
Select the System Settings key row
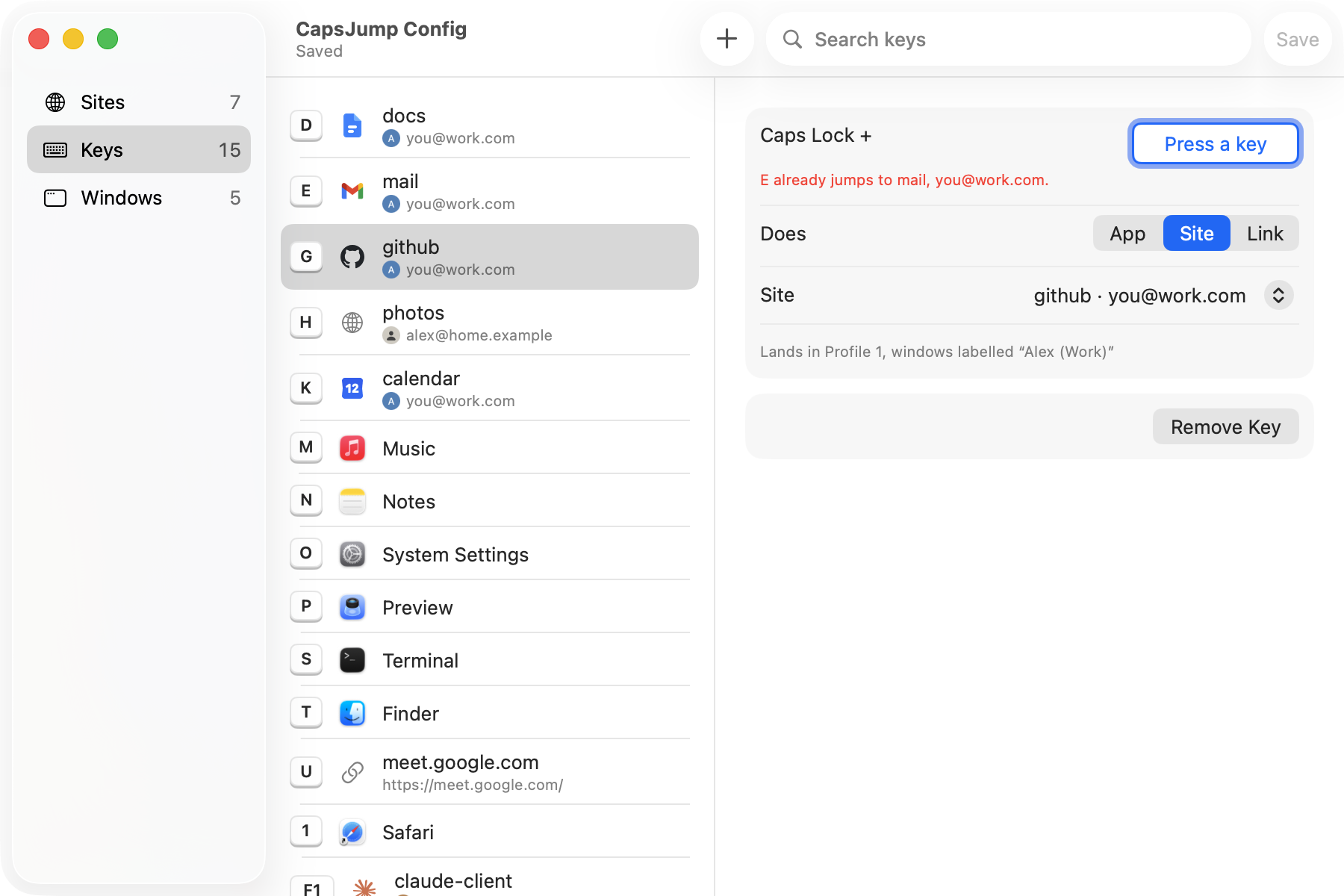[490, 554]
